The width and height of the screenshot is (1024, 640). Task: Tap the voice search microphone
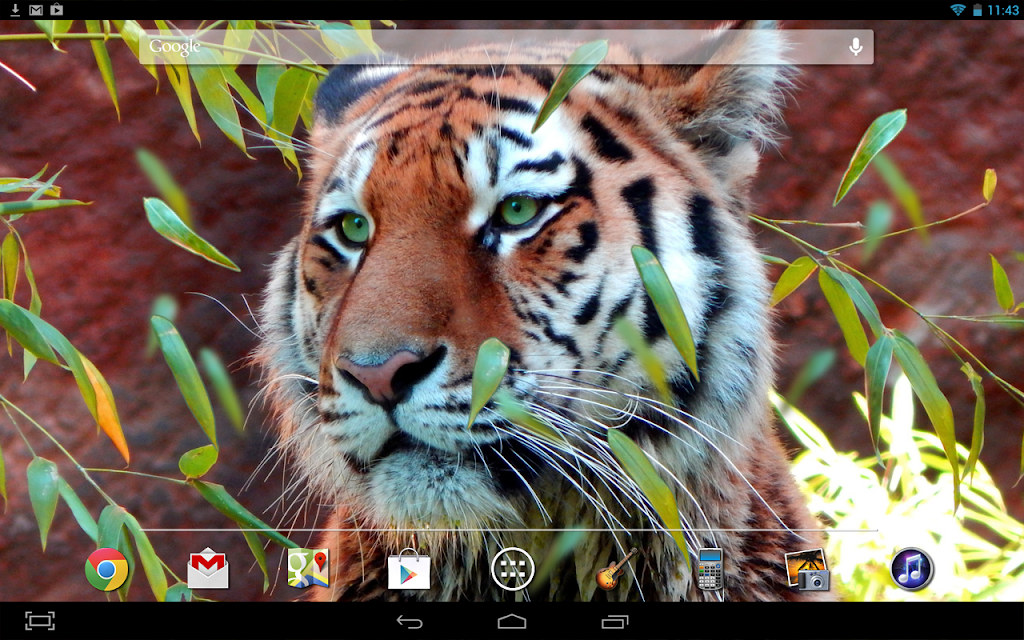tap(856, 46)
